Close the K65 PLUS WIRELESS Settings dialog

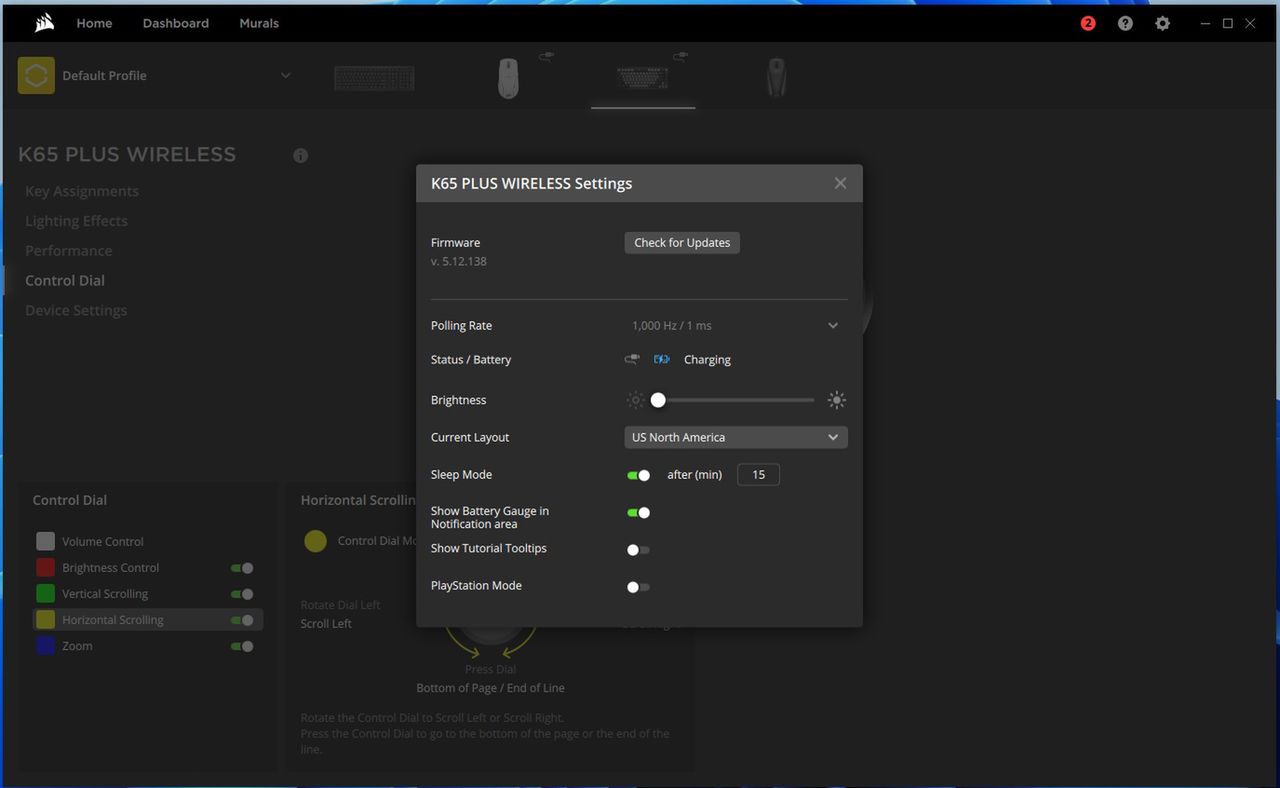coord(840,183)
